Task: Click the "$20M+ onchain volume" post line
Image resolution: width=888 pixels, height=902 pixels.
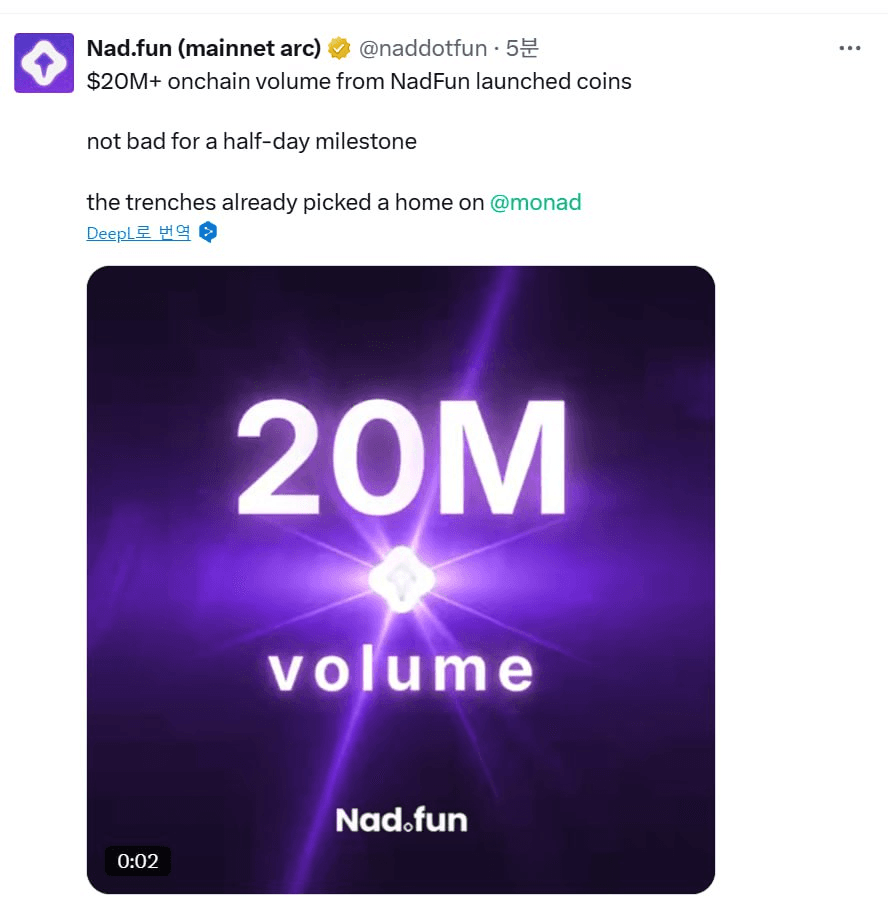Action: tap(359, 82)
